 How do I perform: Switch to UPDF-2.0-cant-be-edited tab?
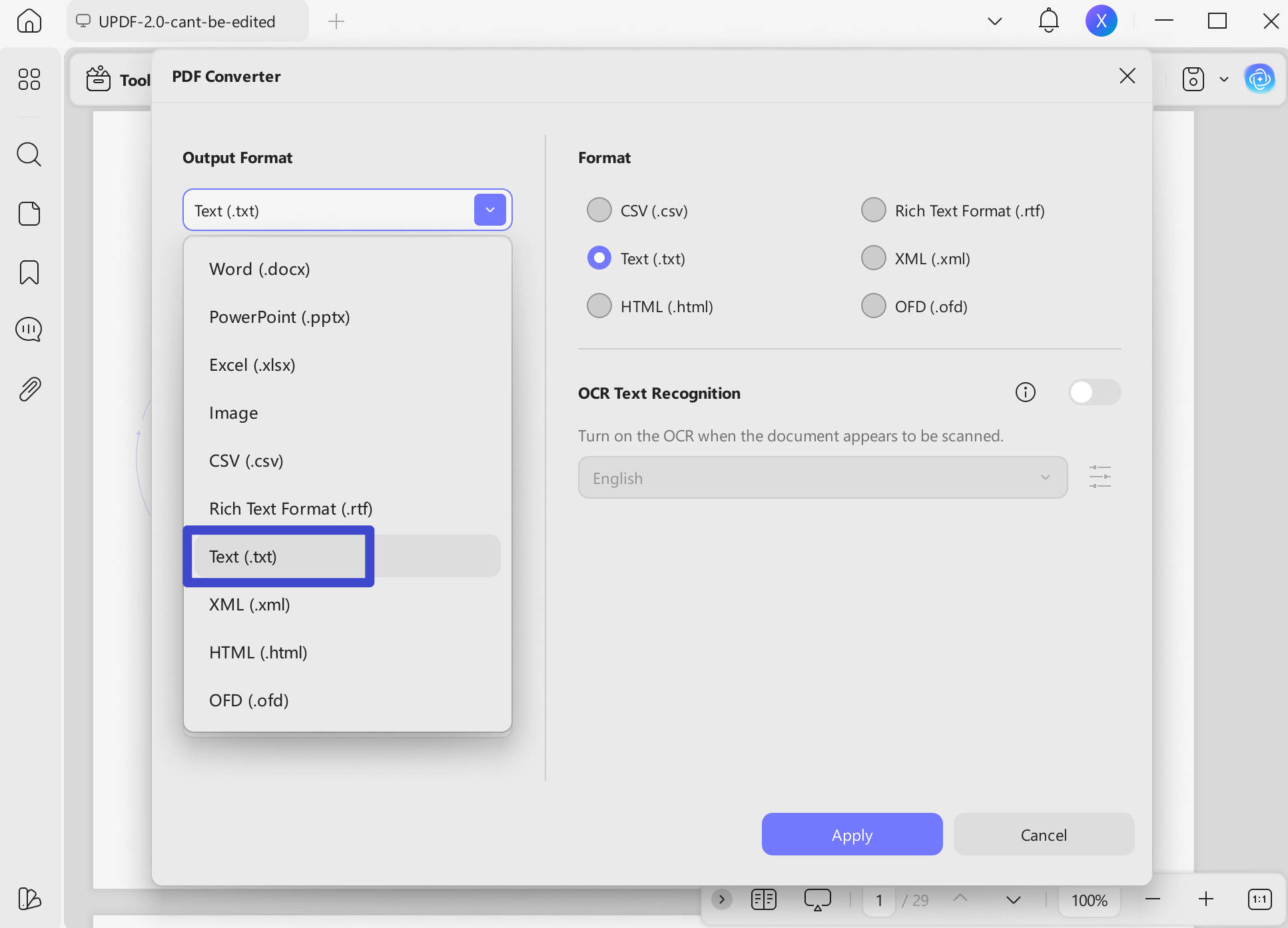(x=187, y=21)
